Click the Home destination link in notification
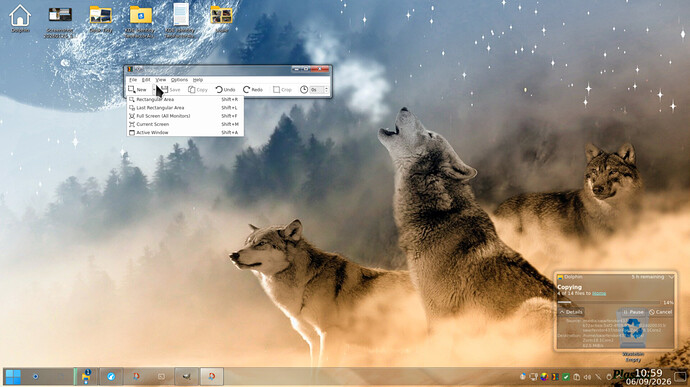The width and height of the screenshot is (690, 387). (599, 293)
